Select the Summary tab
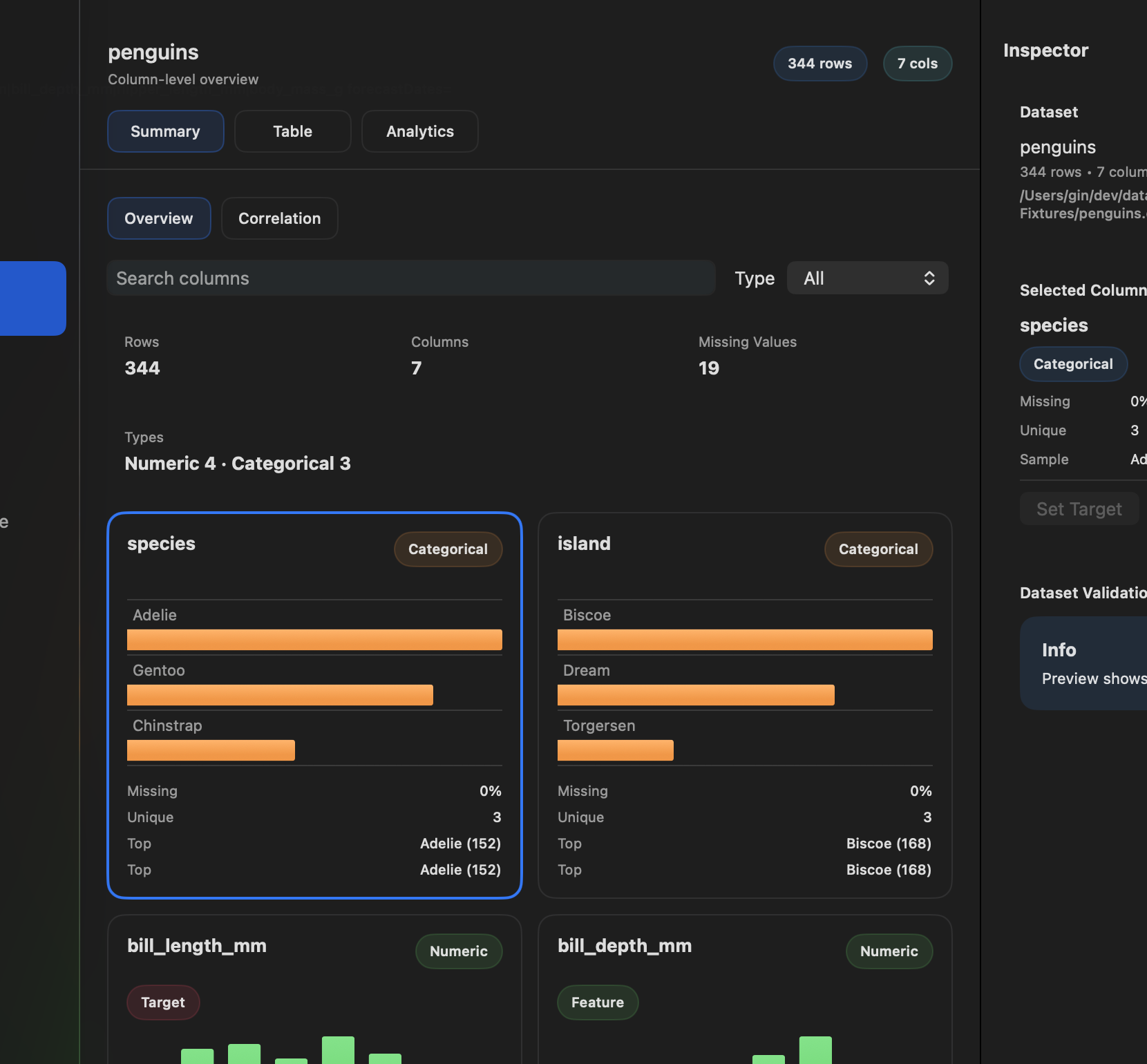1147x1064 pixels. click(x=166, y=131)
